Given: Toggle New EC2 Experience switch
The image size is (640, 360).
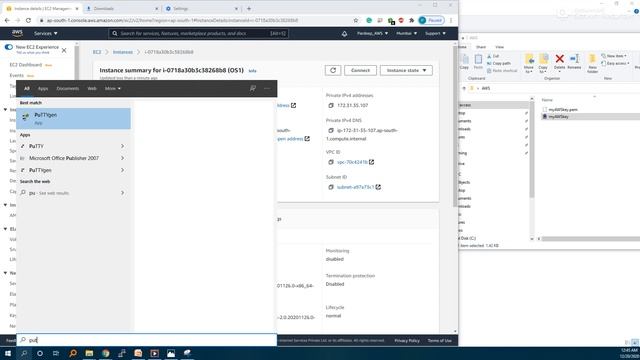Looking at the screenshot, I should (9, 47).
